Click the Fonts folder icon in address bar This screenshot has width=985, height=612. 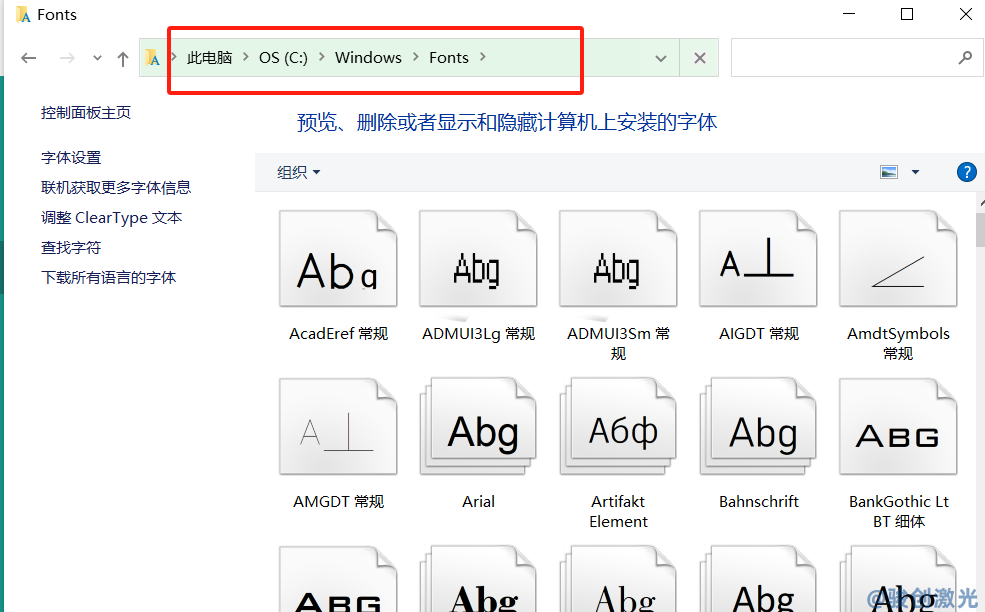point(152,58)
